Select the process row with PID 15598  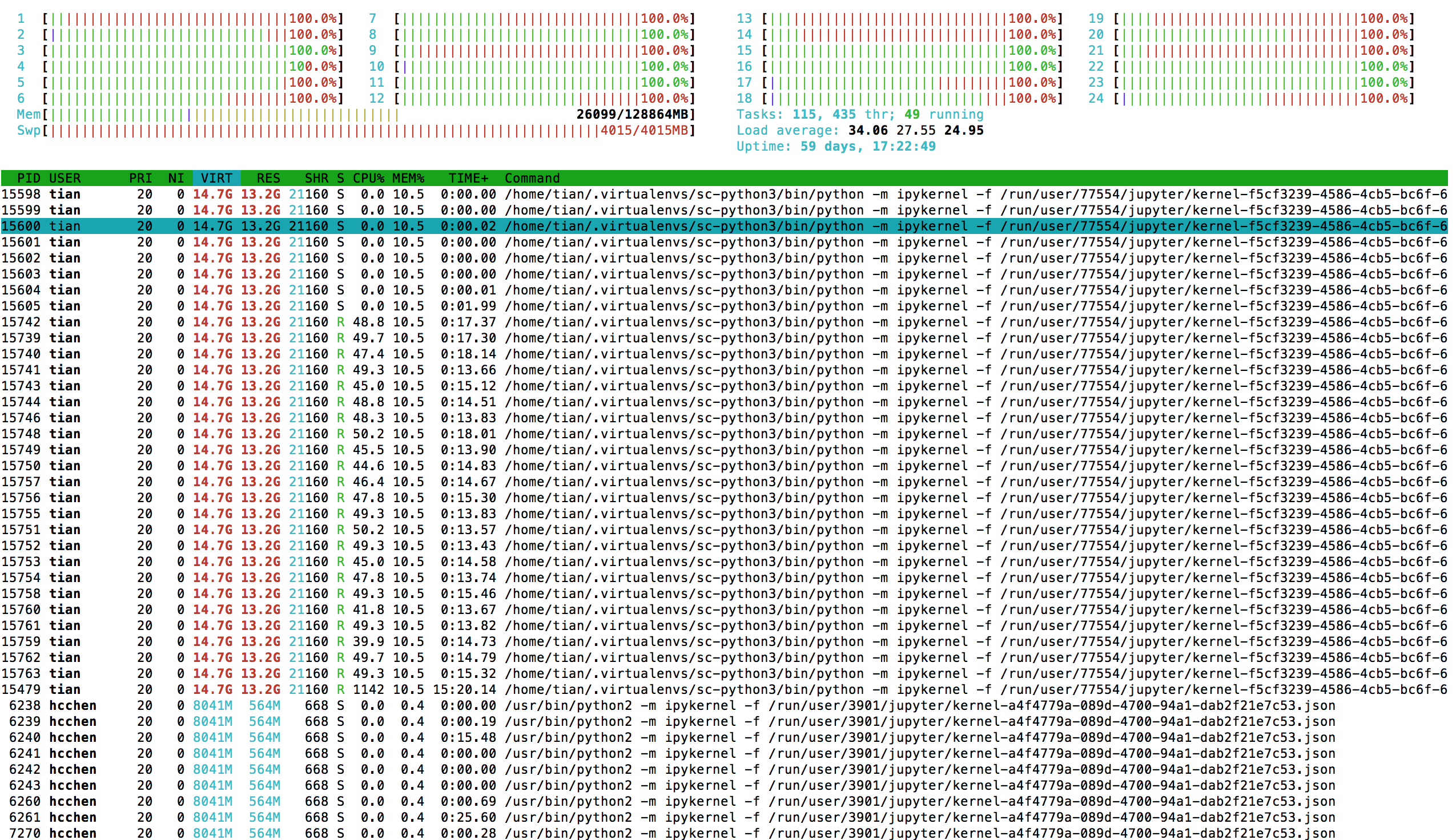(724, 195)
